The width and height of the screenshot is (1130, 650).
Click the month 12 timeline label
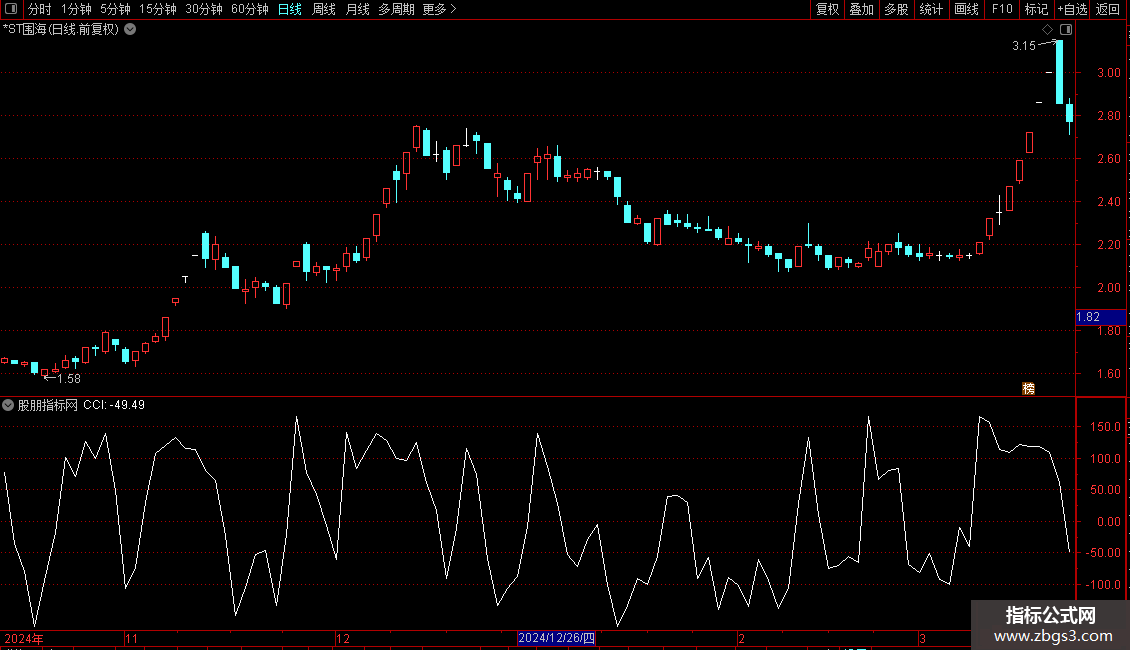coord(343,638)
